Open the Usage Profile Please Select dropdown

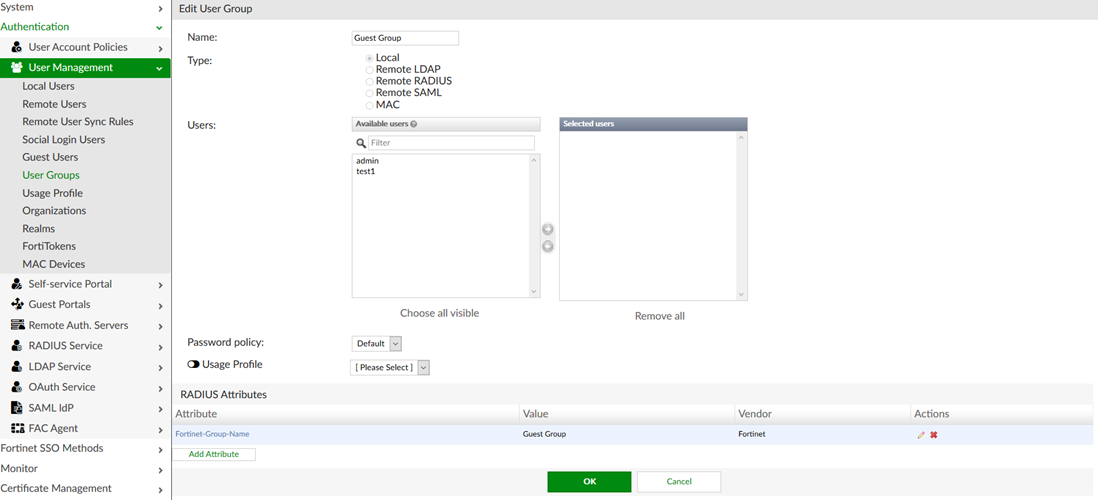(x=390, y=368)
